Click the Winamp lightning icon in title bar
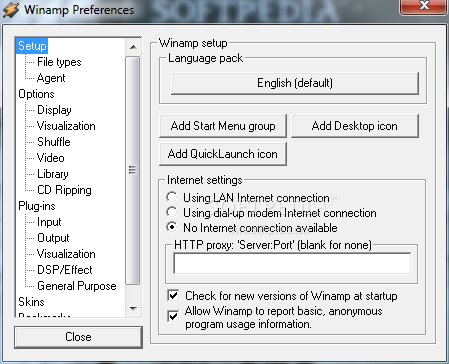Image resolution: width=449 pixels, height=364 pixels. point(11,10)
